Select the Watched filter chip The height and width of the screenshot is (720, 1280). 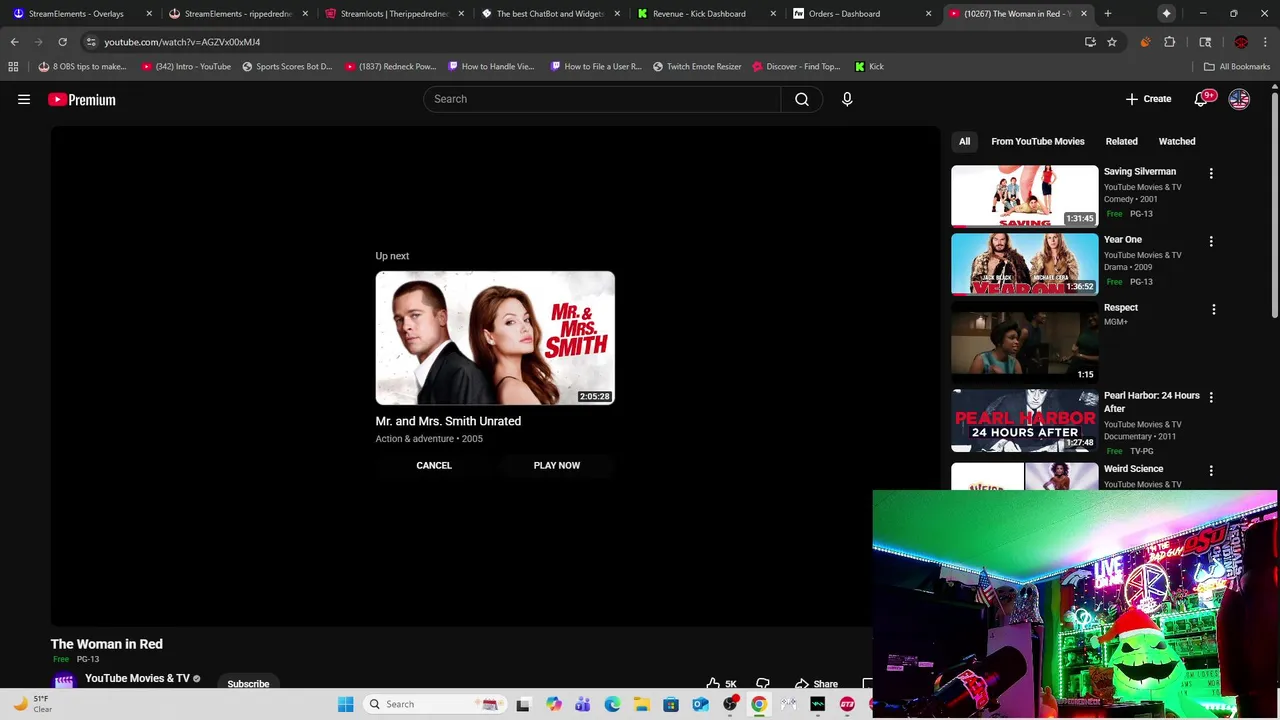pyautogui.click(x=1177, y=141)
